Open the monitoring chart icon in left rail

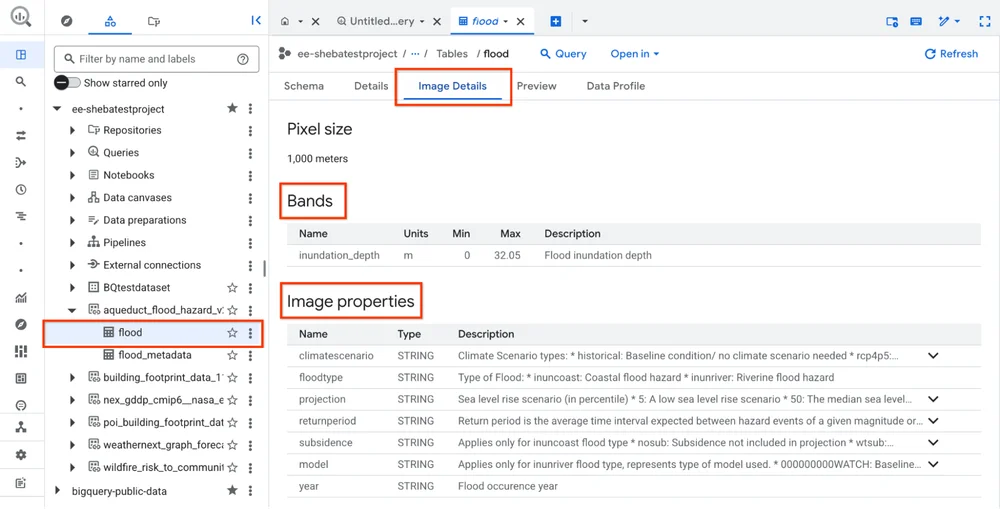(x=21, y=297)
